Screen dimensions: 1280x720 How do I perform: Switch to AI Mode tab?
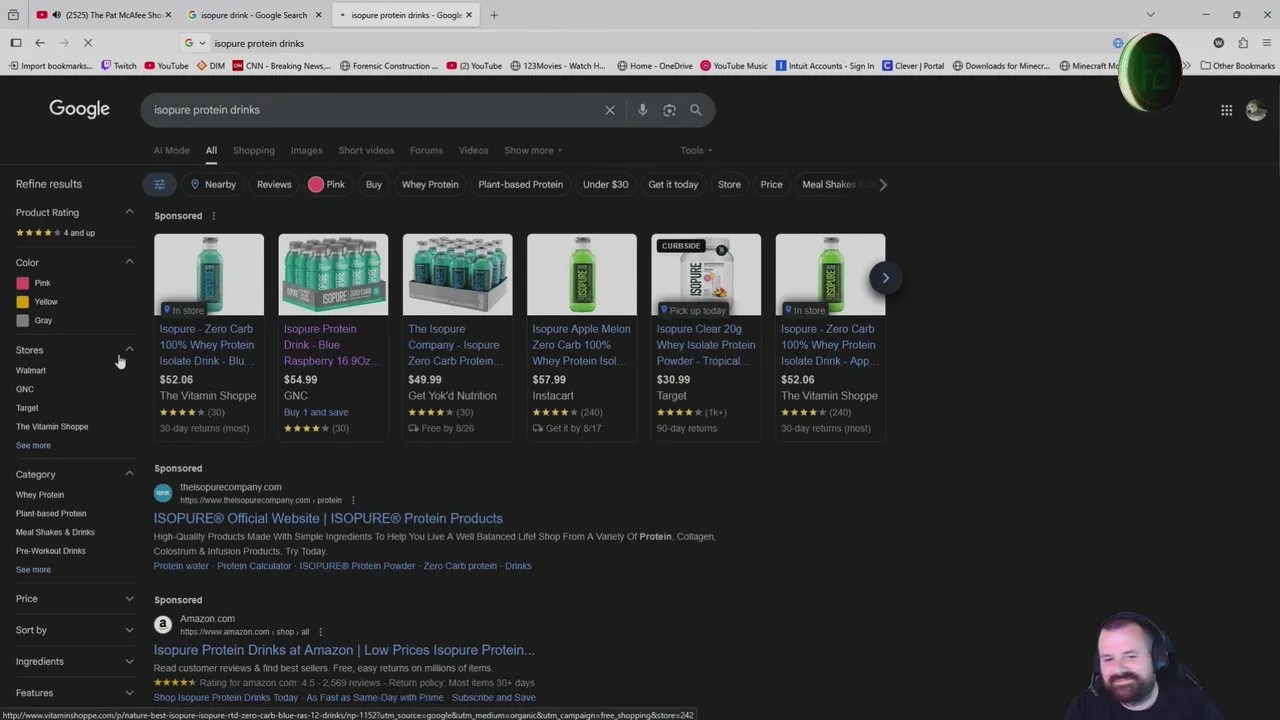tap(171, 150)
